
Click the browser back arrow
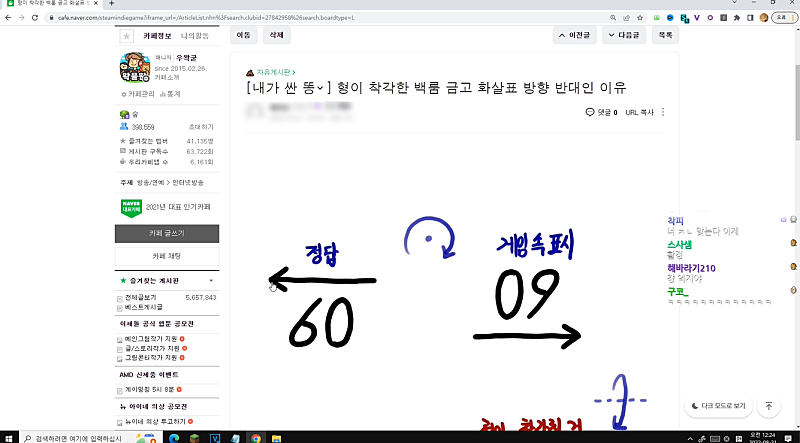point(8,17)
